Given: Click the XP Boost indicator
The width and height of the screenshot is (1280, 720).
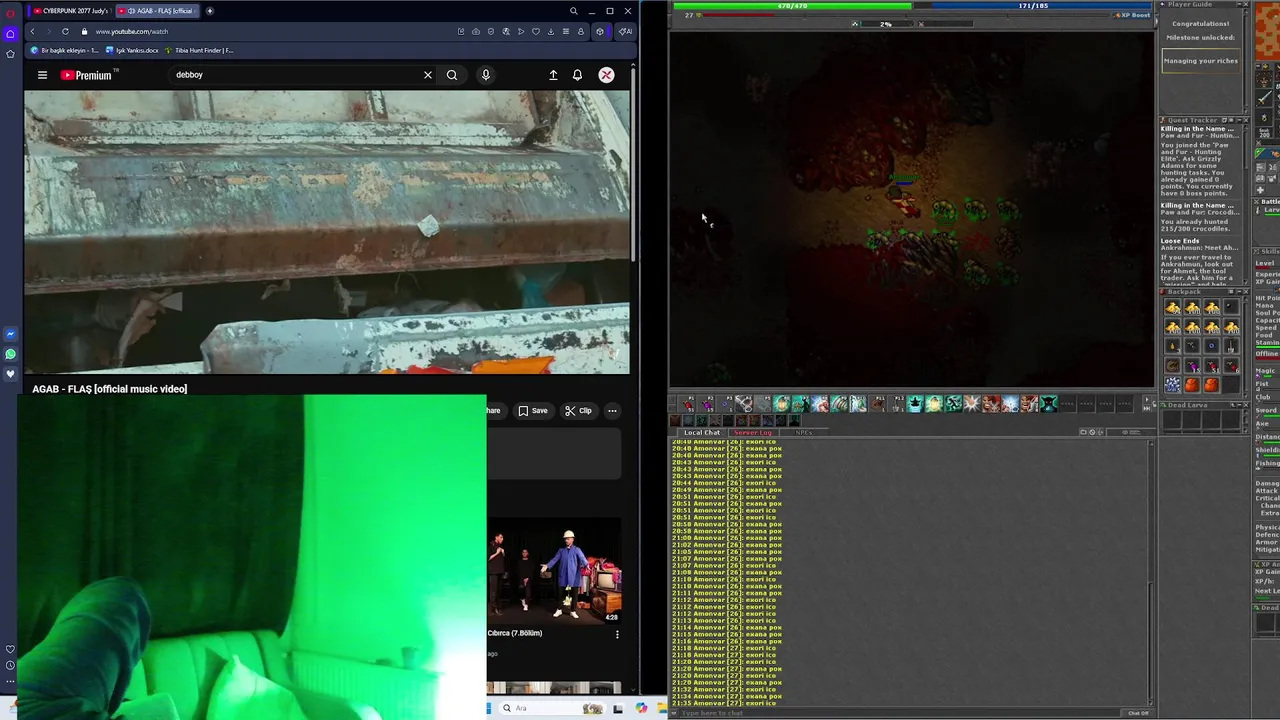Looking at the screenshot, I should (1133, 15).
